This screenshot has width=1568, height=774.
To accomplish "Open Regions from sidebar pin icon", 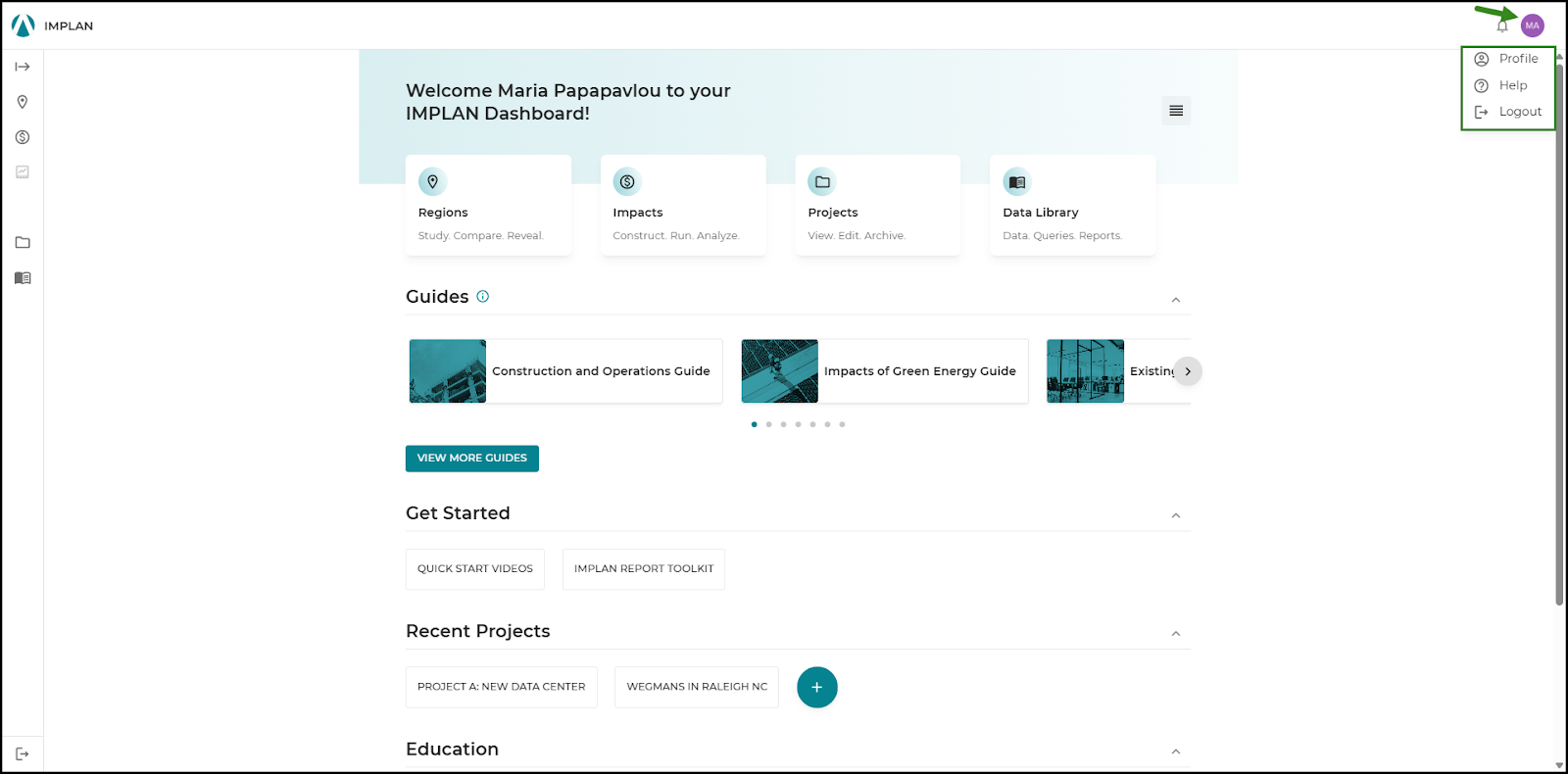I will pos(23,102).
